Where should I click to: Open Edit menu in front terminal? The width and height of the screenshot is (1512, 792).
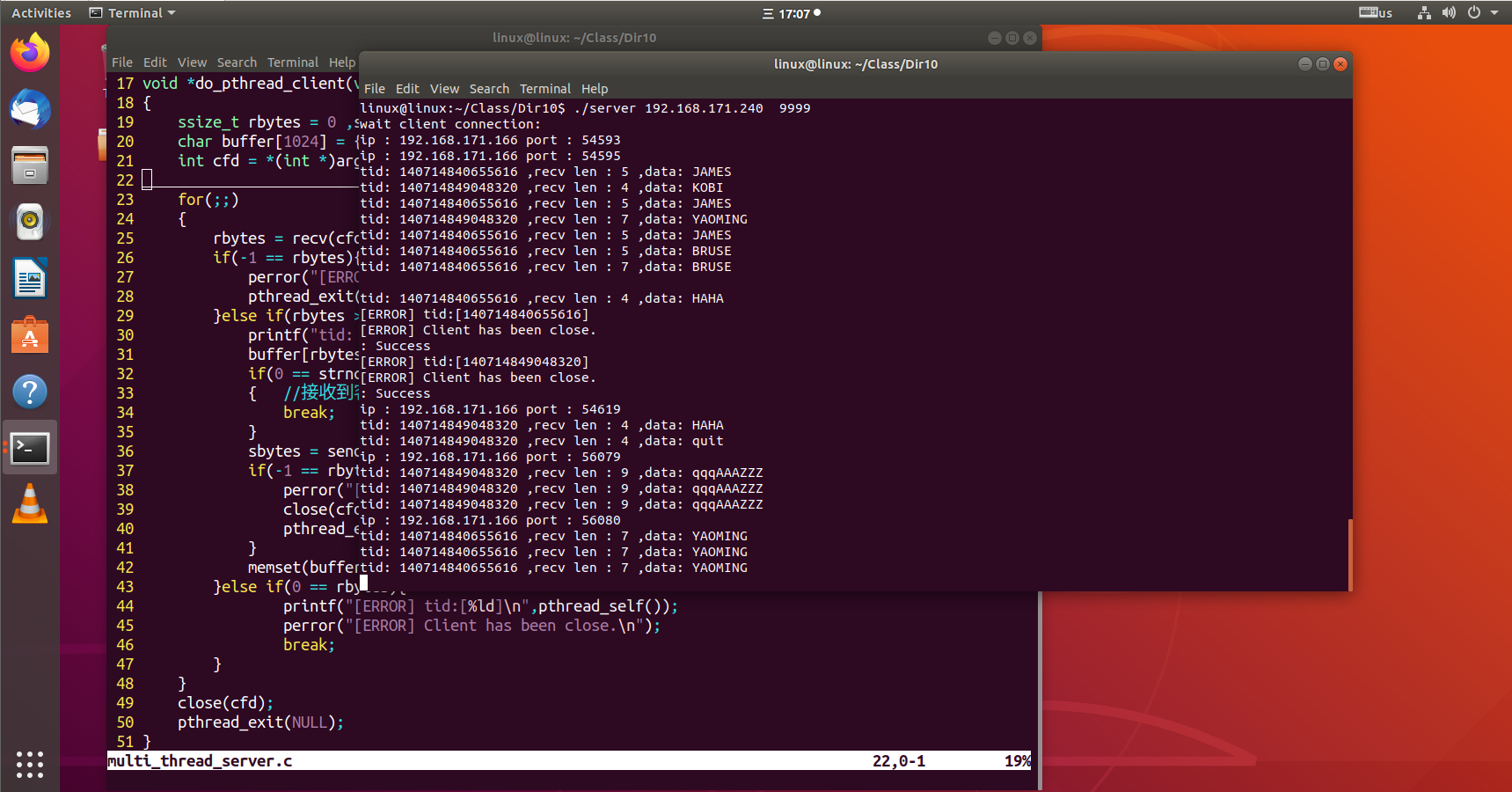[x=407, y=89]
